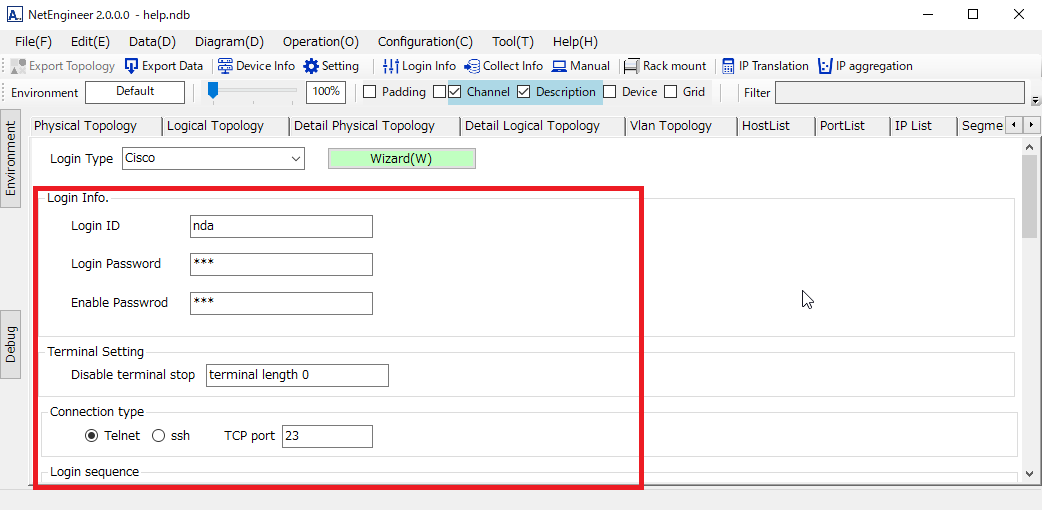Click the Export Data toolbar icon

tap(132, 66)
